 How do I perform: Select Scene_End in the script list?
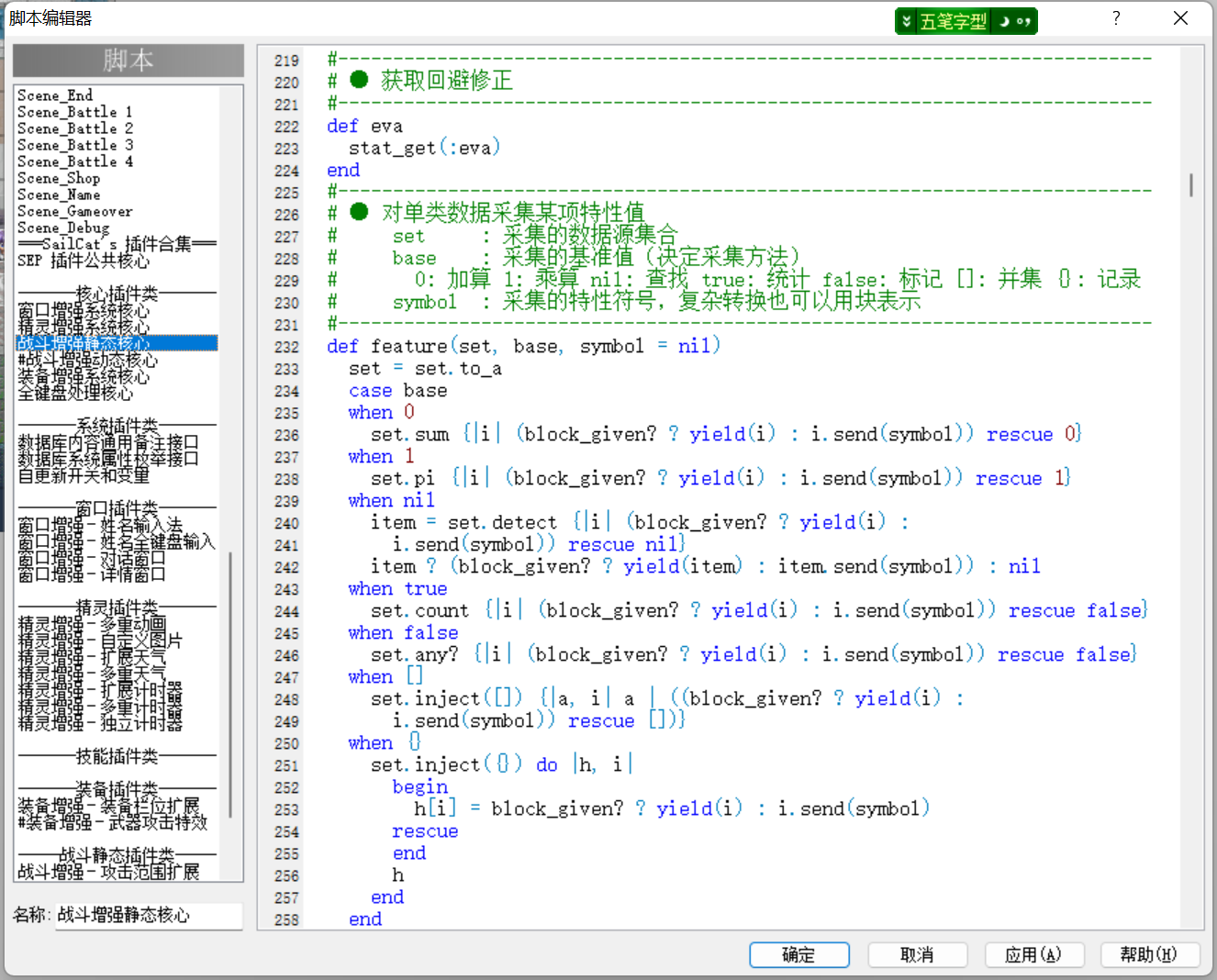[x=55, y=95]
